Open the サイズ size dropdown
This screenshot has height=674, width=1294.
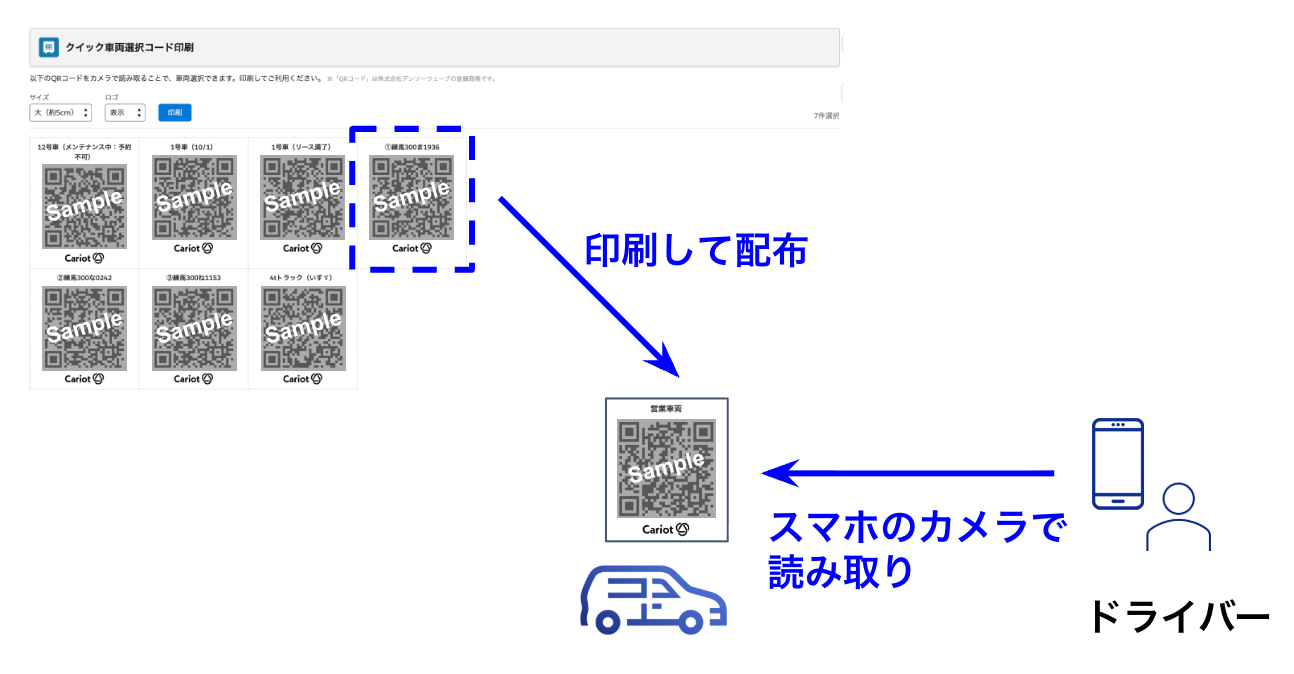tap(60, 113)
